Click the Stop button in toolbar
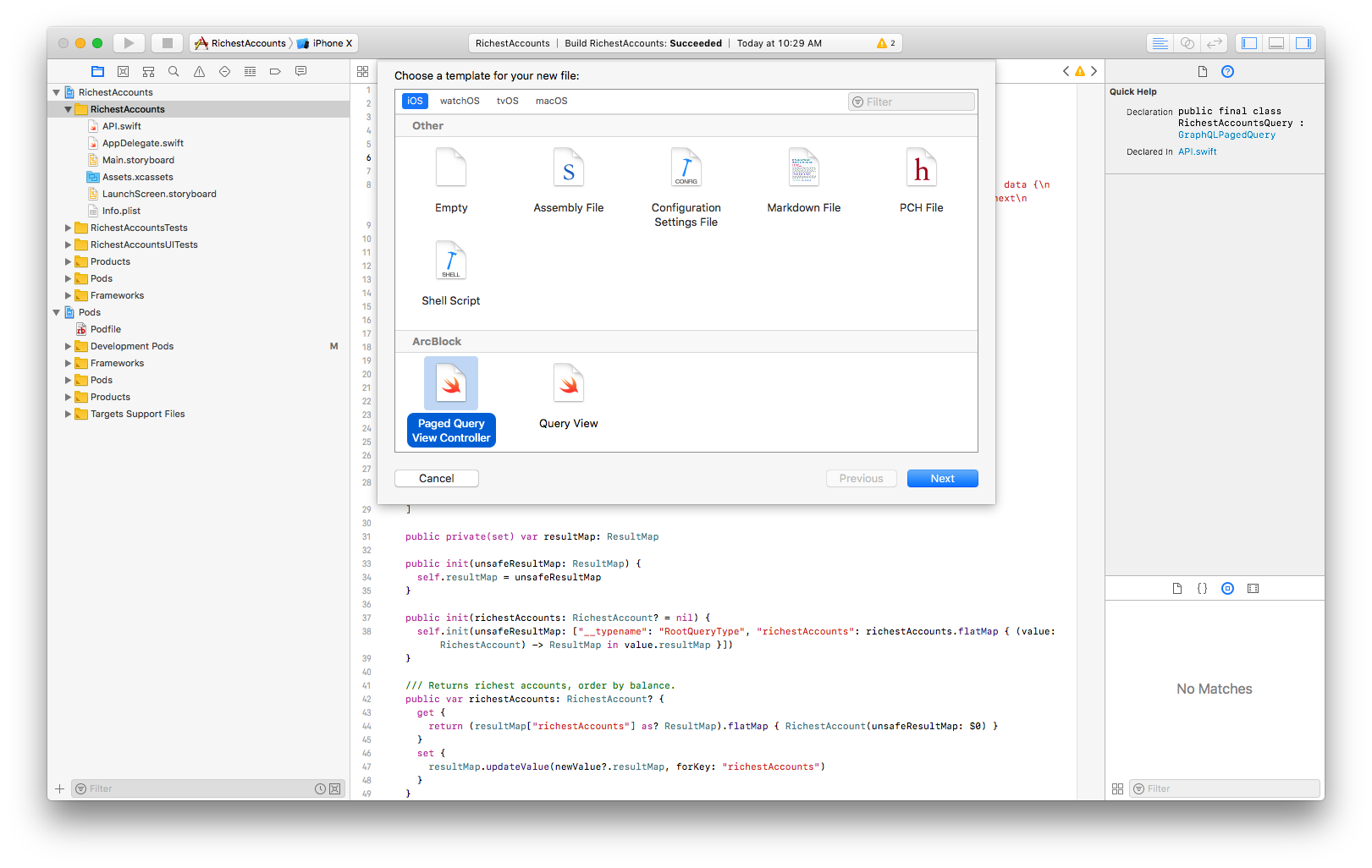 pos(168,43)
